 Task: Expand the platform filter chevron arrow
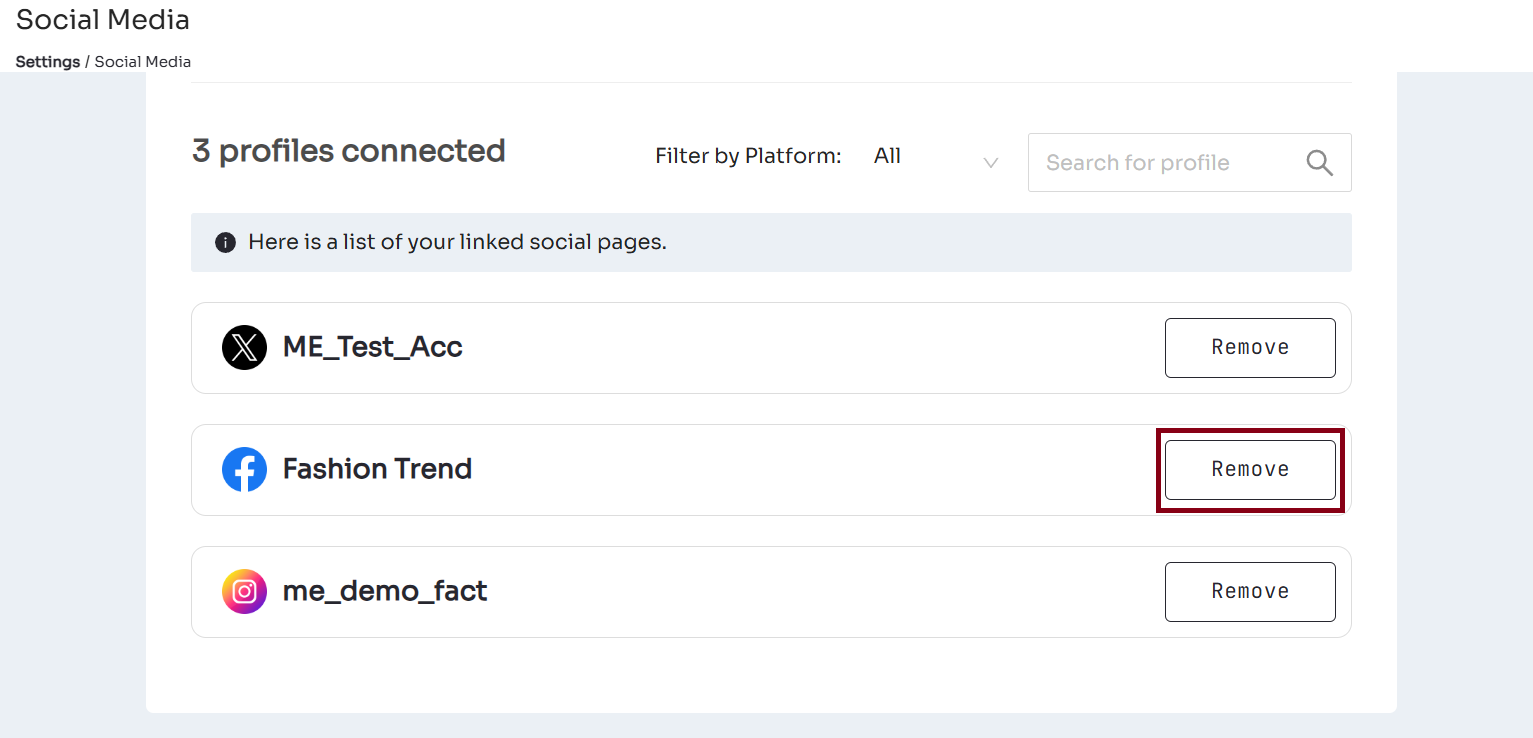pos(990,163)
